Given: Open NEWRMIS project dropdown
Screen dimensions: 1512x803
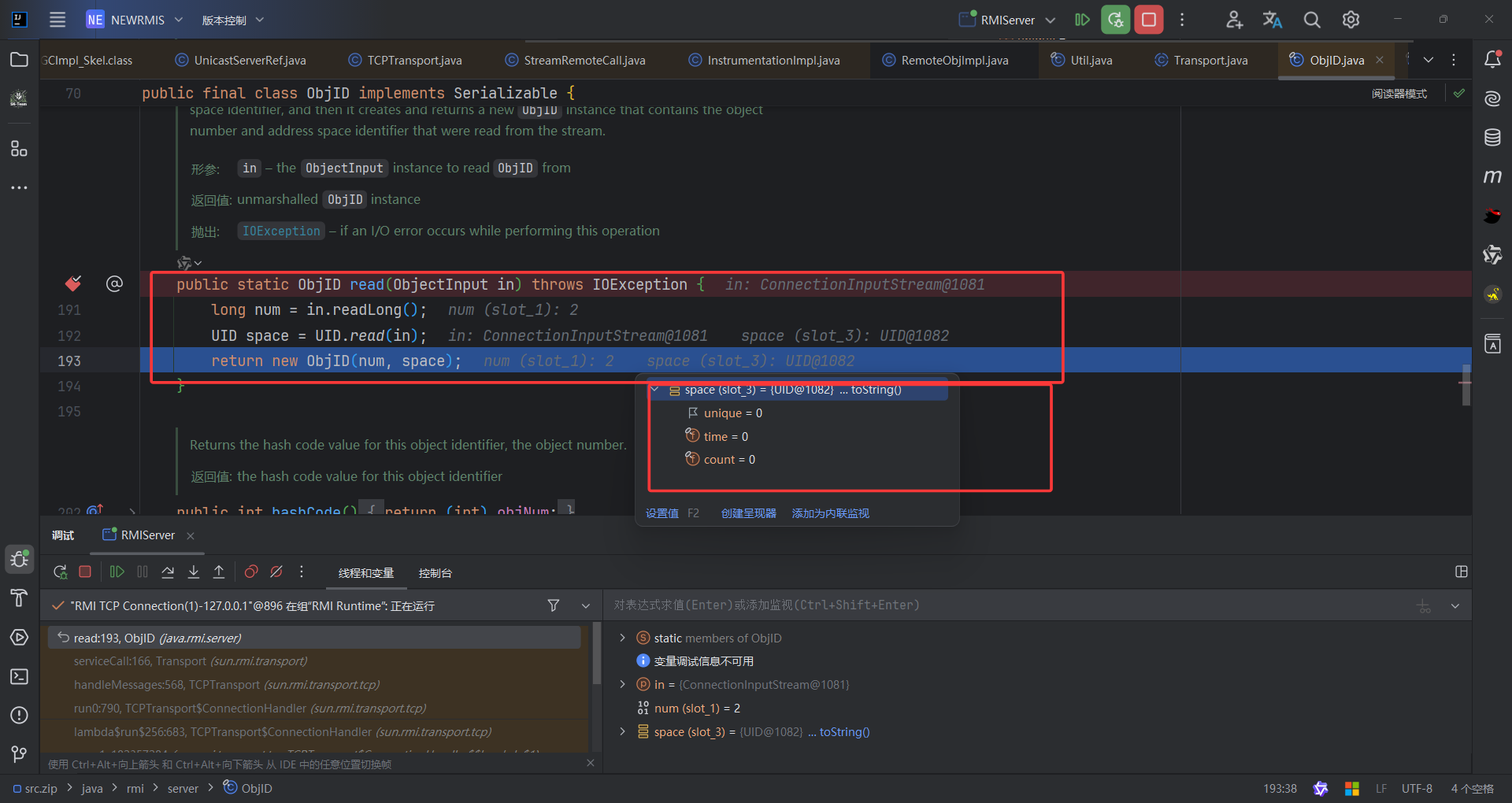Looking at the screenshot, I should (135, 20).
